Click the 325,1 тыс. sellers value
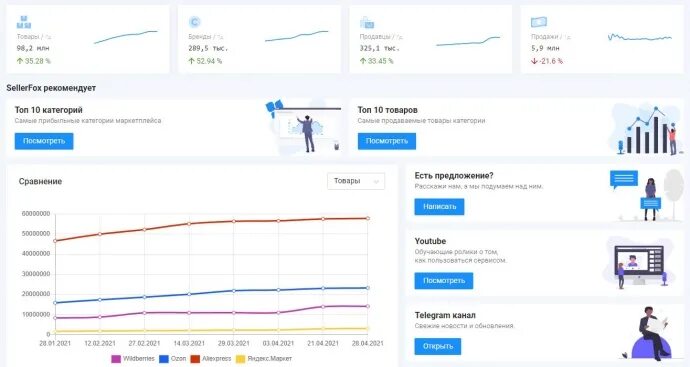690x367 pixels. [x=379, y=48]
